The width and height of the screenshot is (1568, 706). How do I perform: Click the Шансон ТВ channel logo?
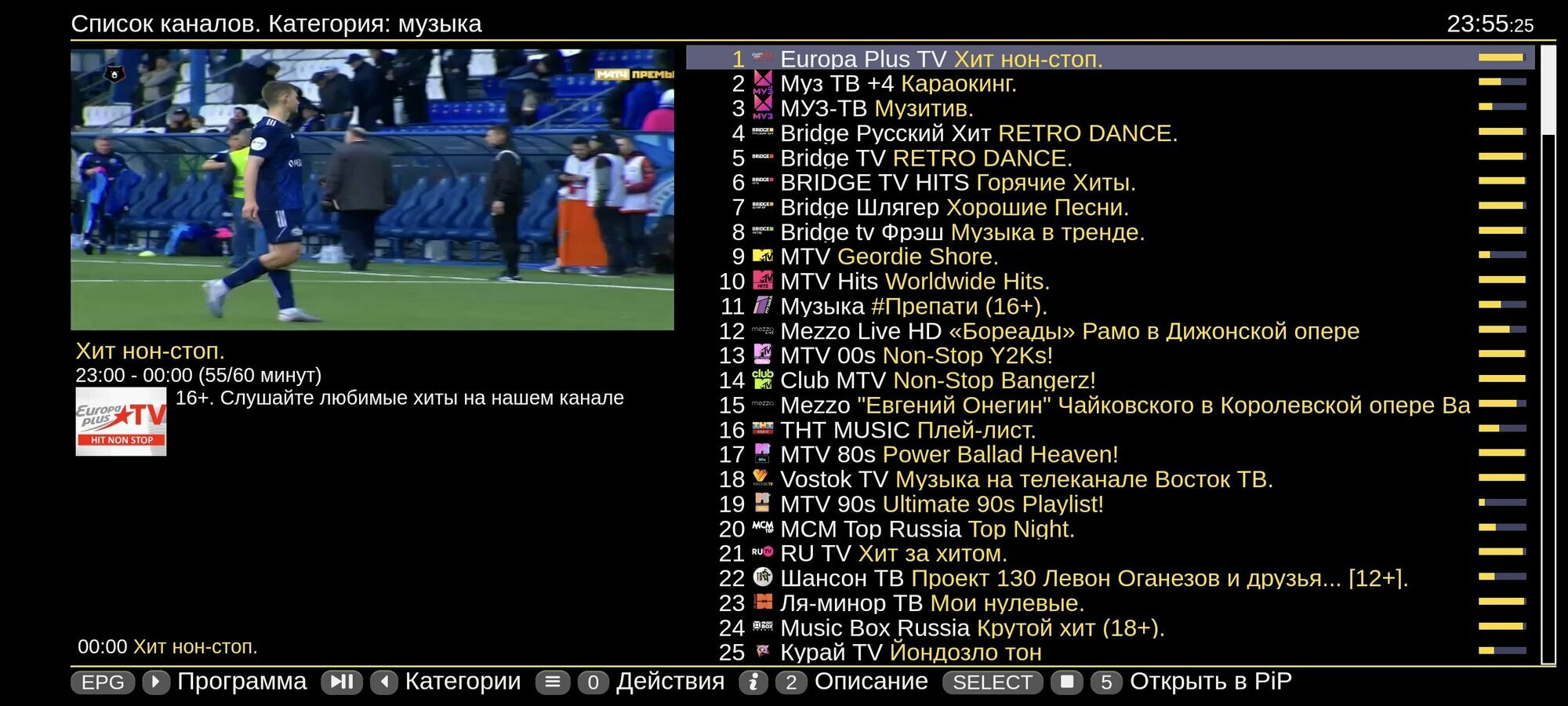tap(762, 577)
